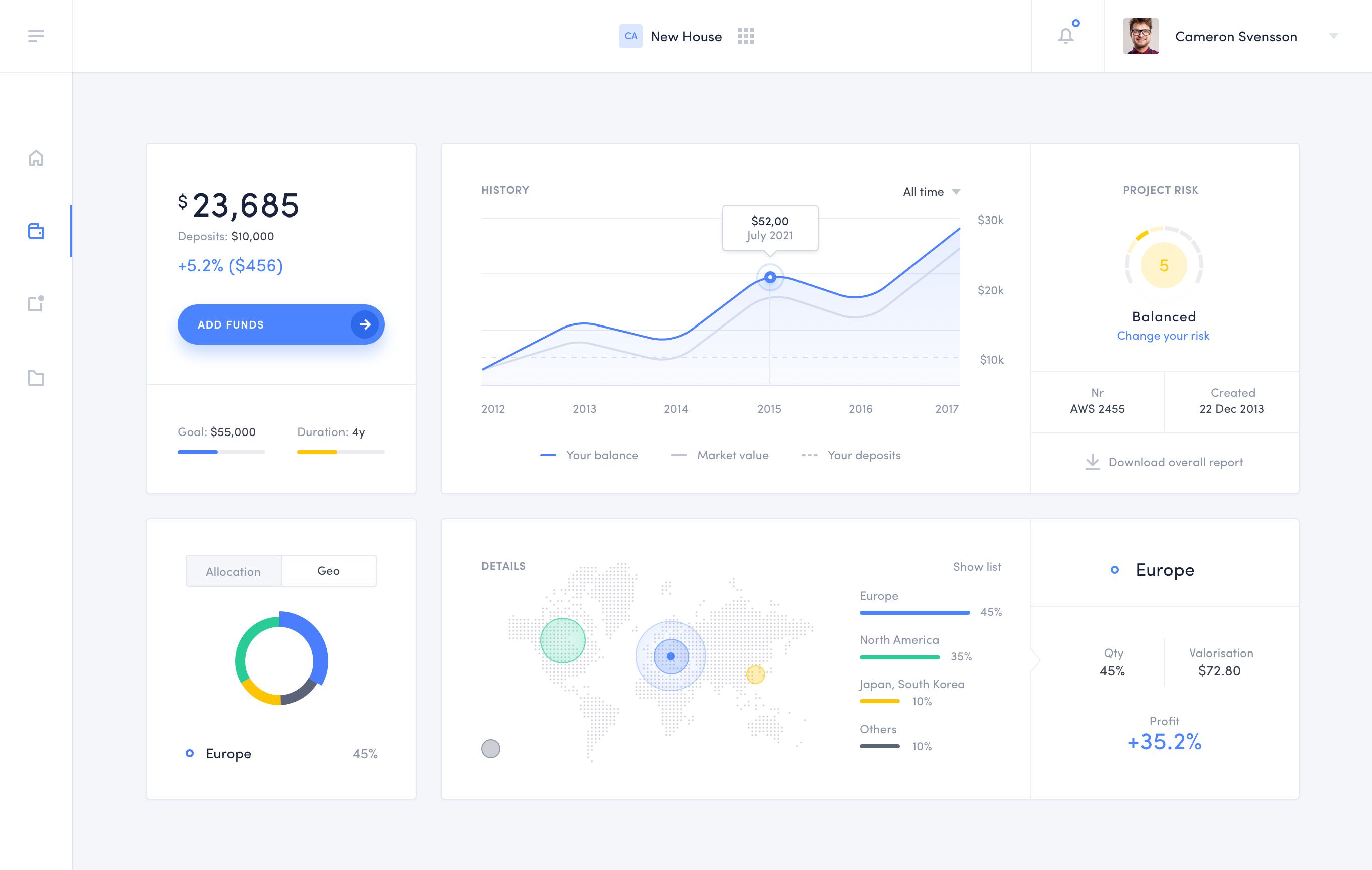The image size is (1372, 870).
Task: Toggle Show list in the Details panel
Action: tap(977, 566)
